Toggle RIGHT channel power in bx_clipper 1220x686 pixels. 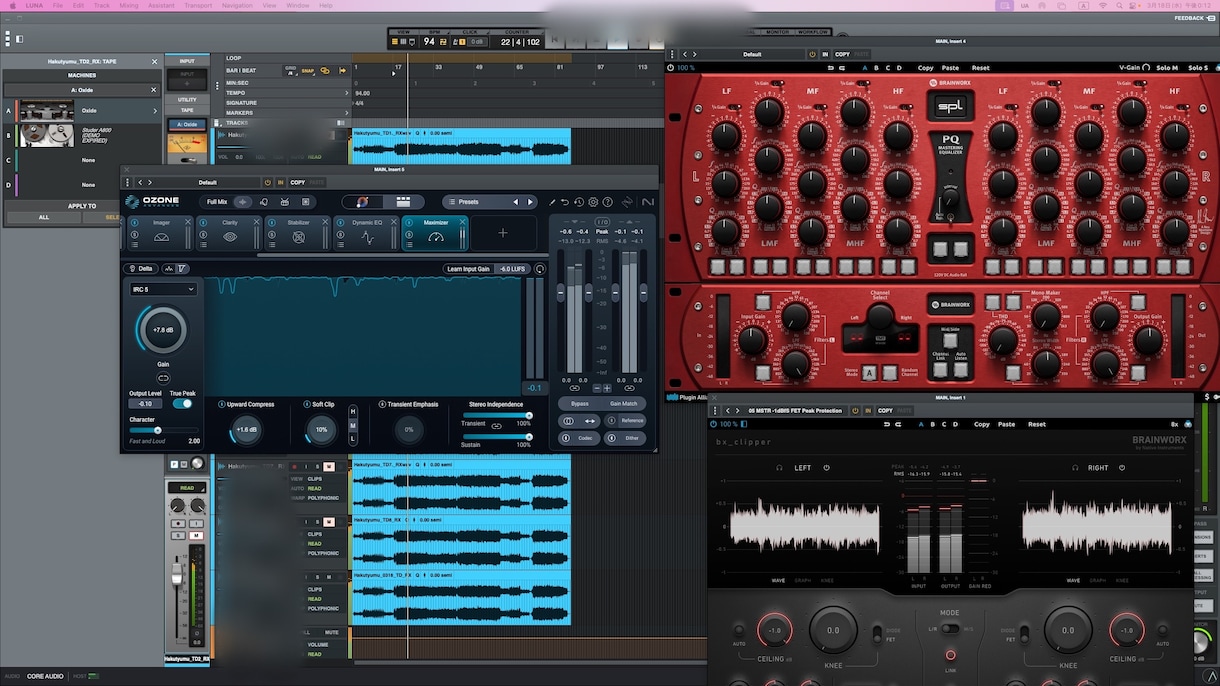click(1120, 467)
